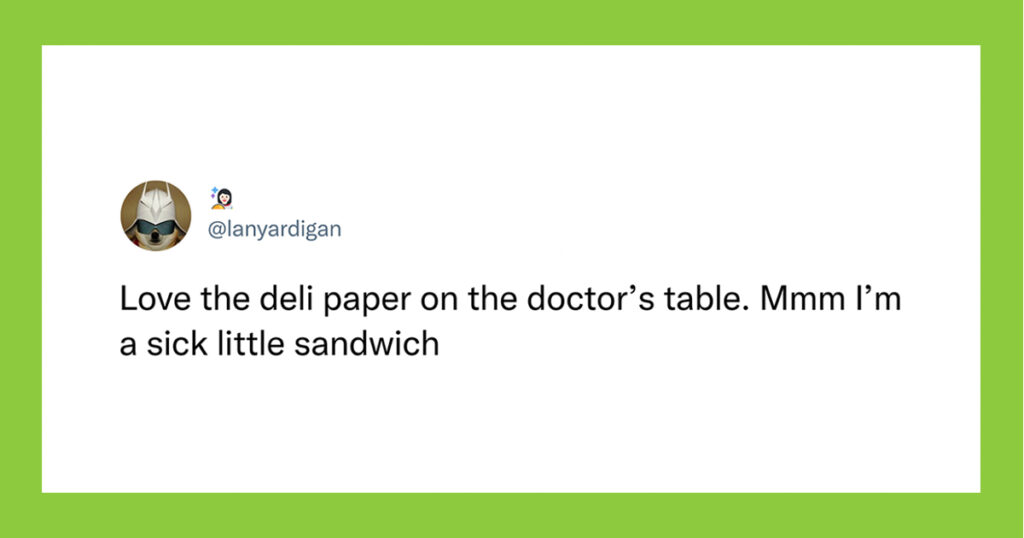Screen dimensions: 1024x538
Task: Click the green border below the tweet card
Action: pyautogui.click(x=512, y=515)
